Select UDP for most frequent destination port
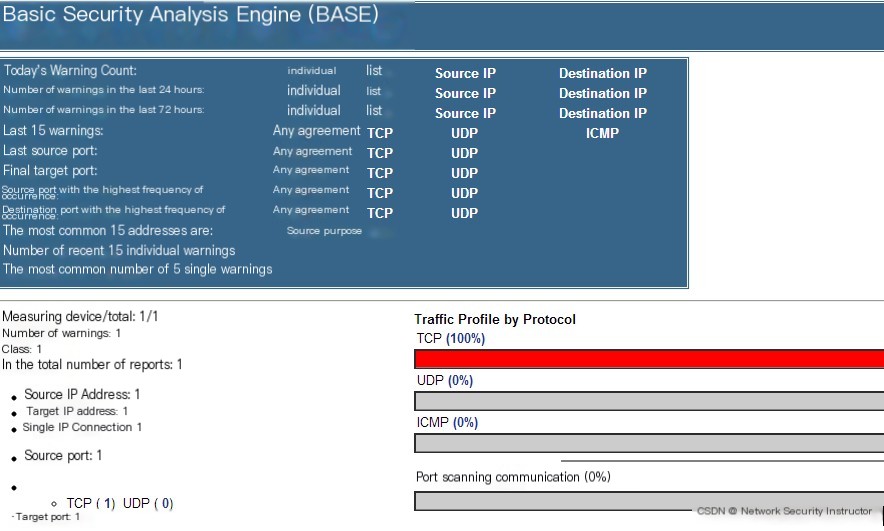Screen dimensions: 884x531 pyautogui.click(x=465, y=213)
